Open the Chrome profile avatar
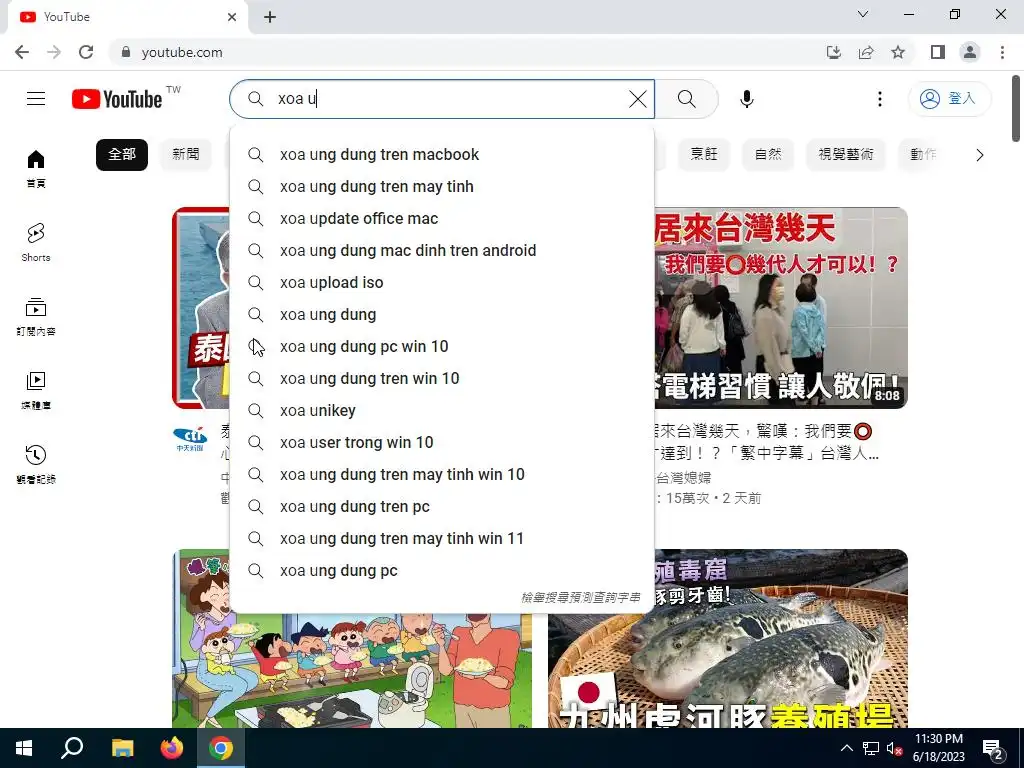Image resolution: width=1024 pixels, height=768 pixels. pos(970,52)
